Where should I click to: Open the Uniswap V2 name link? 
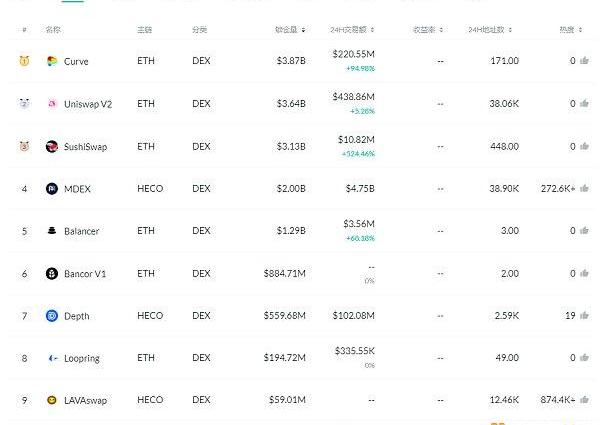tap(88, 104)
